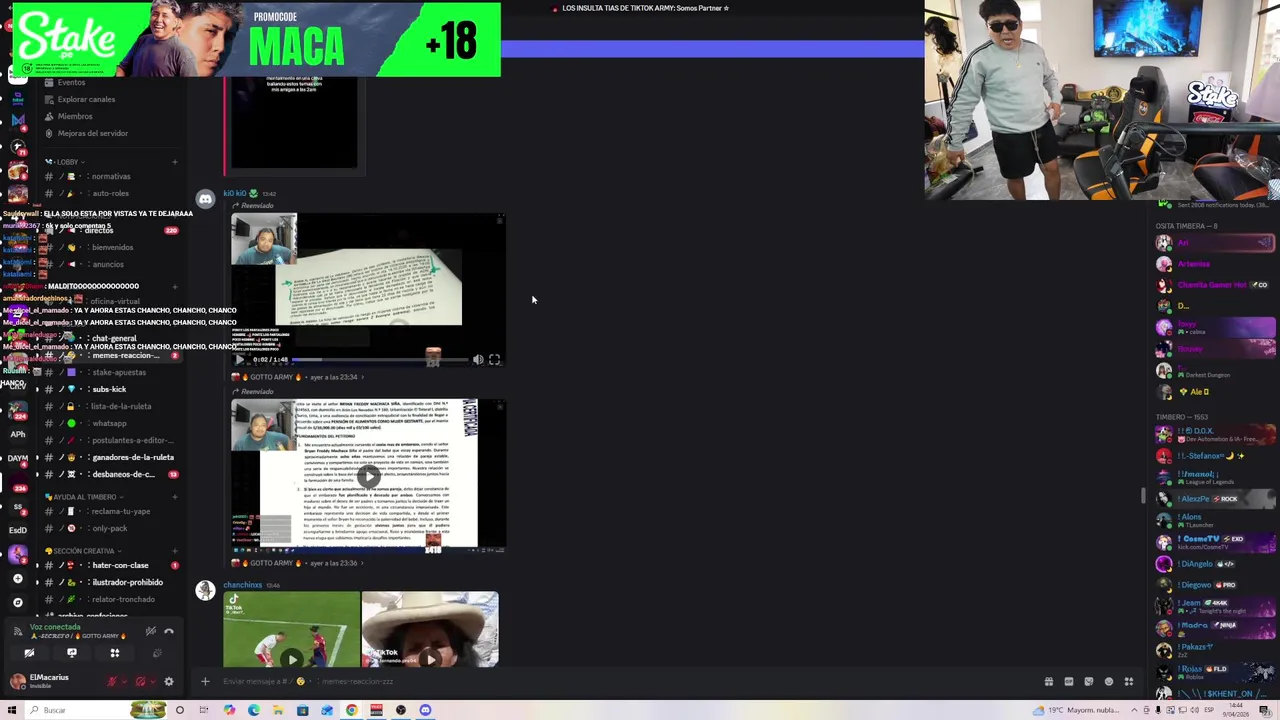Disconnect from the voice channel
1280x720 pixels.
[169, 631]
